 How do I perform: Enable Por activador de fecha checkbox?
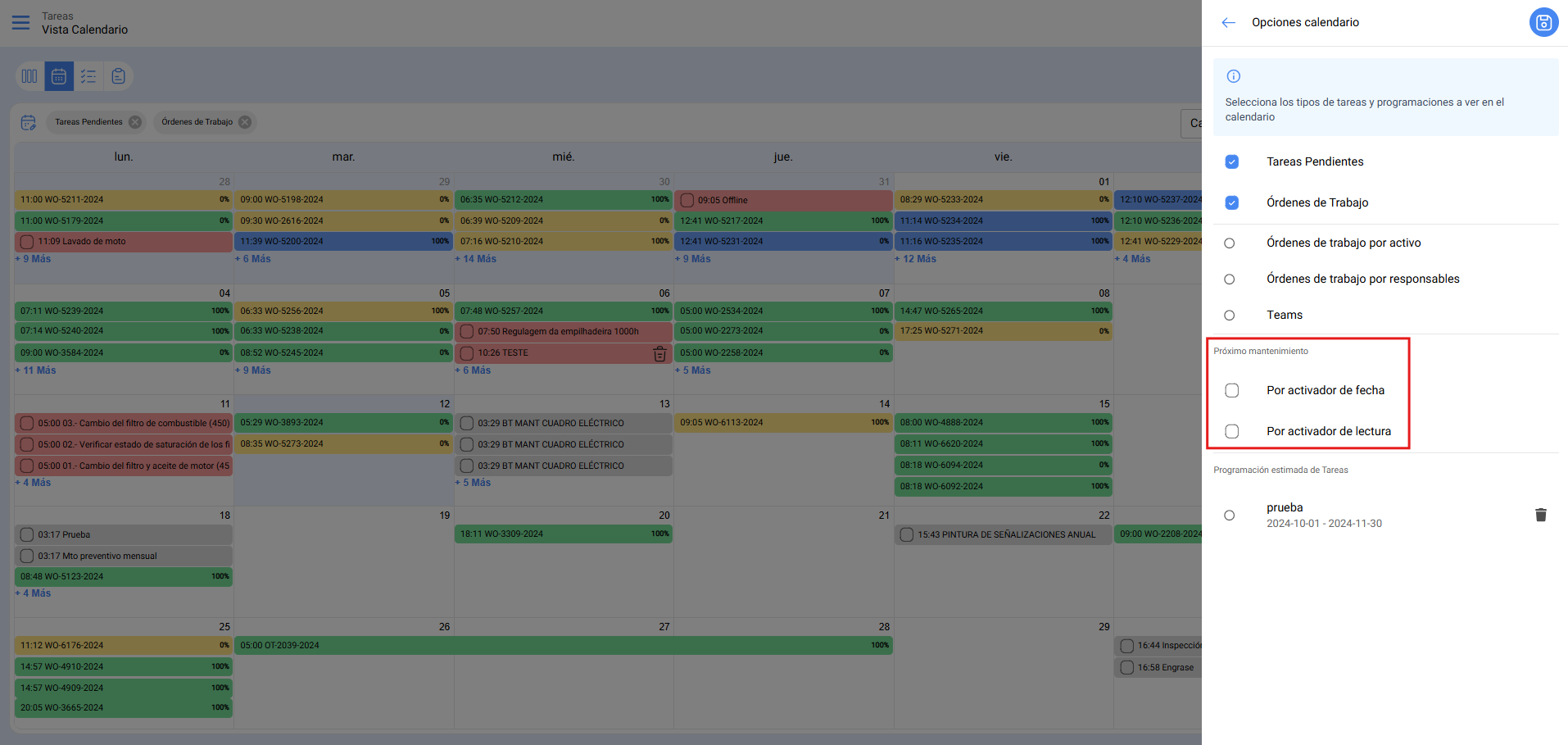[x=1231, y=390]
